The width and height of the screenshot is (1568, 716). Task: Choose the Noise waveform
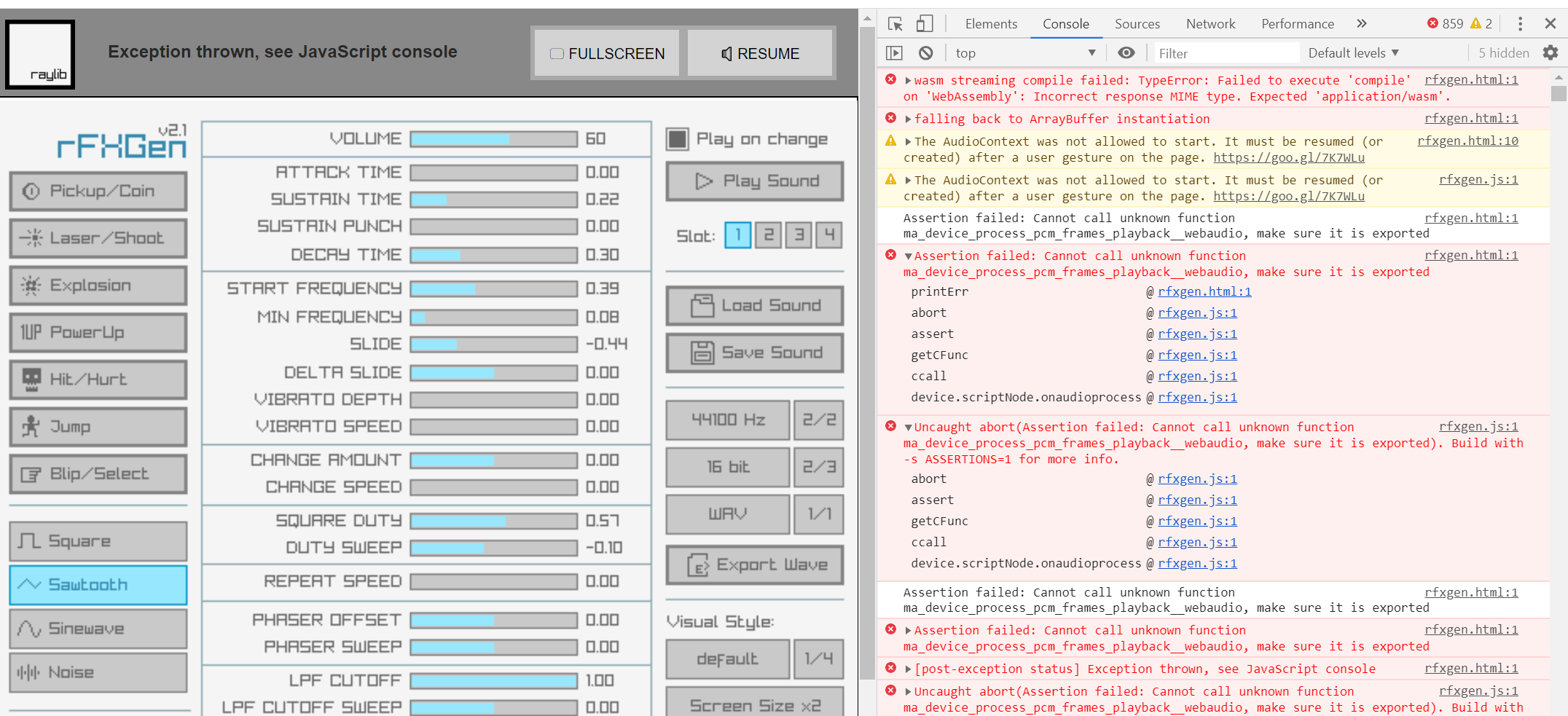(x=98, y=672)
